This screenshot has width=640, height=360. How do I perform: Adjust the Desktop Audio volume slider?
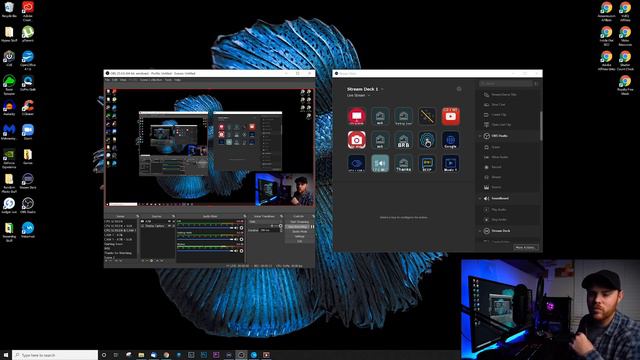(x=205, y=239)
